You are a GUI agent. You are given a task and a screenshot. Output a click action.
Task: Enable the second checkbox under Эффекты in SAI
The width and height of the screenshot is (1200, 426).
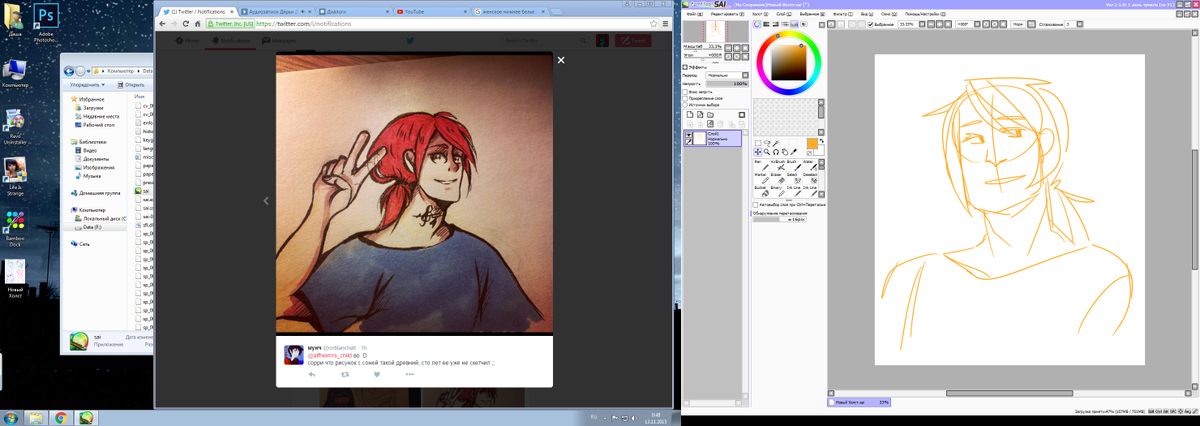tap(684, 98)
